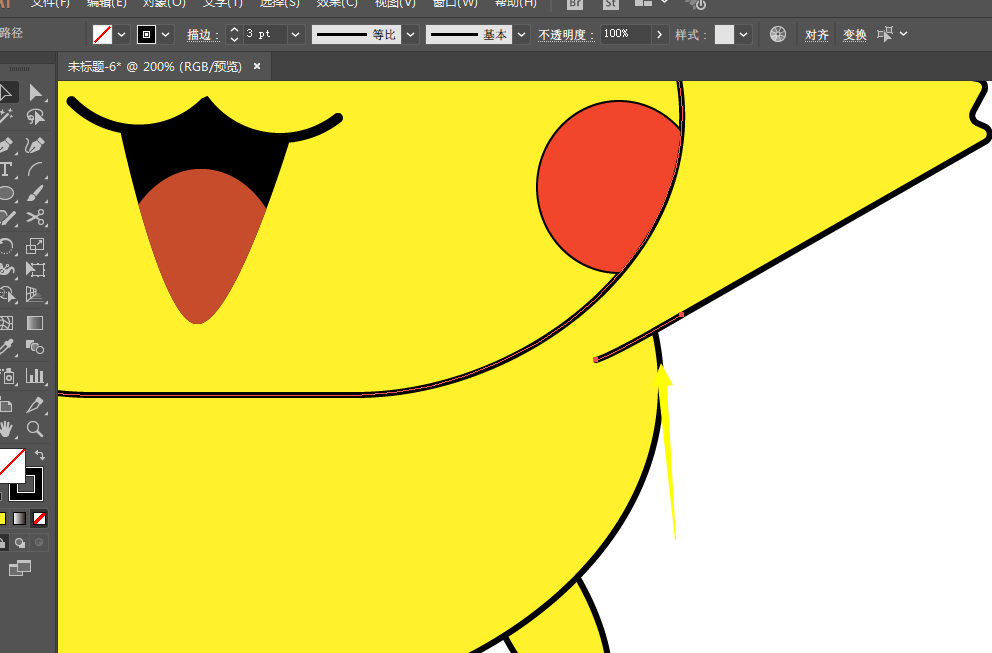Open fill color dropdown in control bar

(121, 34)
